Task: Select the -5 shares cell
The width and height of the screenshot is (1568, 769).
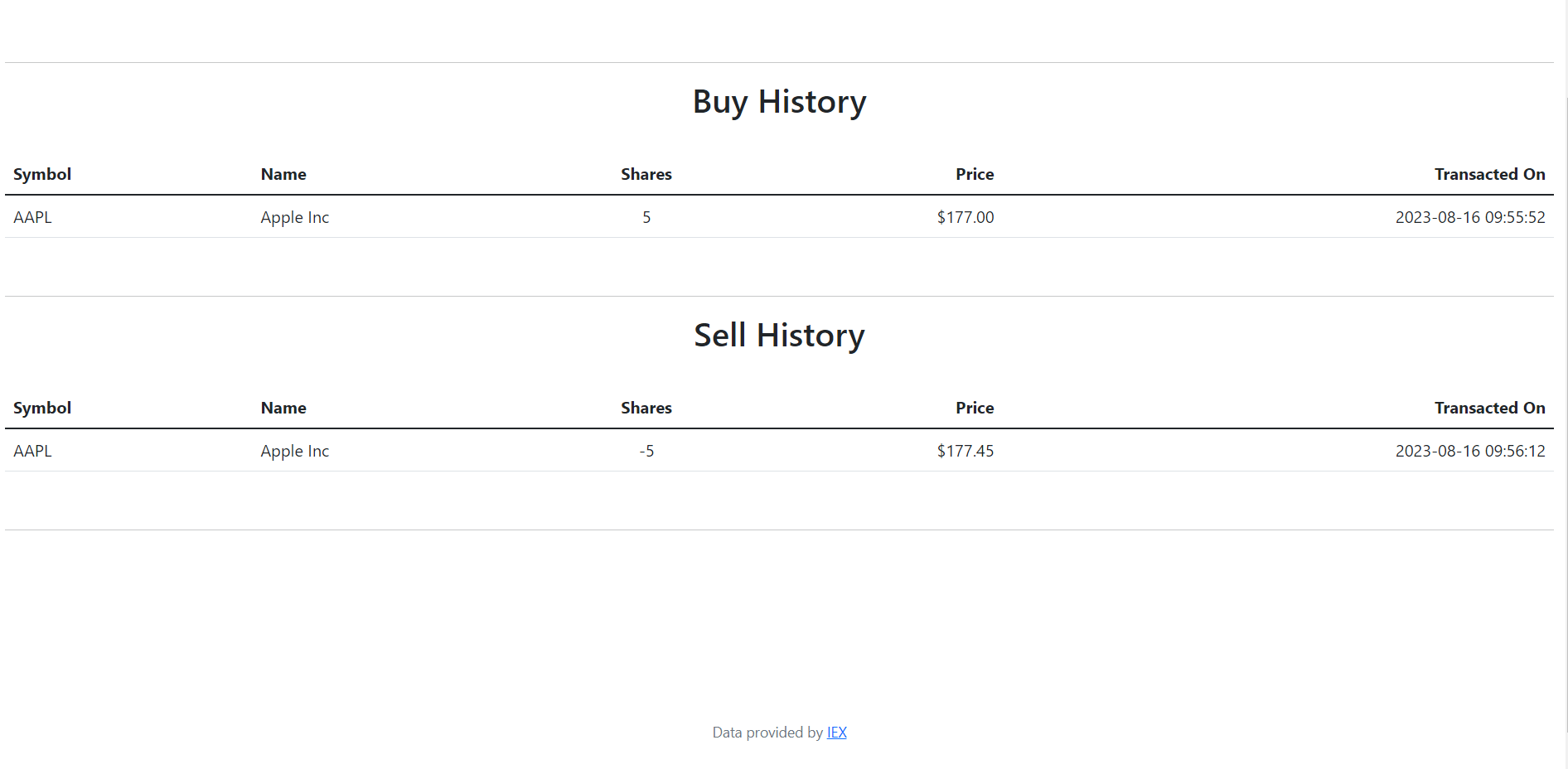Action: (x=646, y=451)
